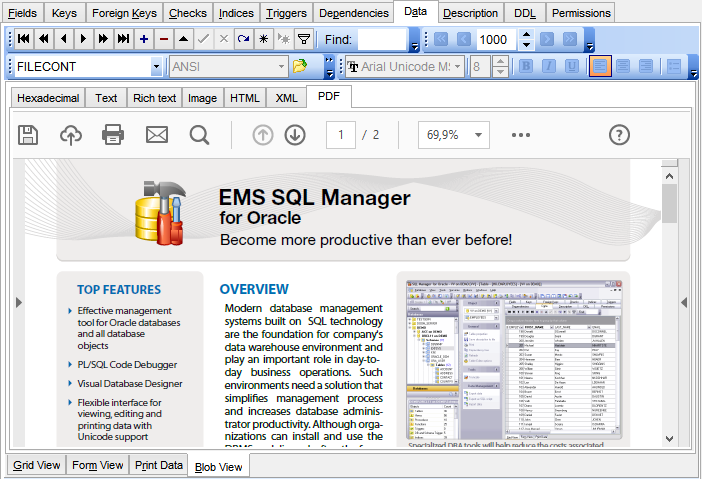
Task: Print the PDF document
Action: (113, 135)
